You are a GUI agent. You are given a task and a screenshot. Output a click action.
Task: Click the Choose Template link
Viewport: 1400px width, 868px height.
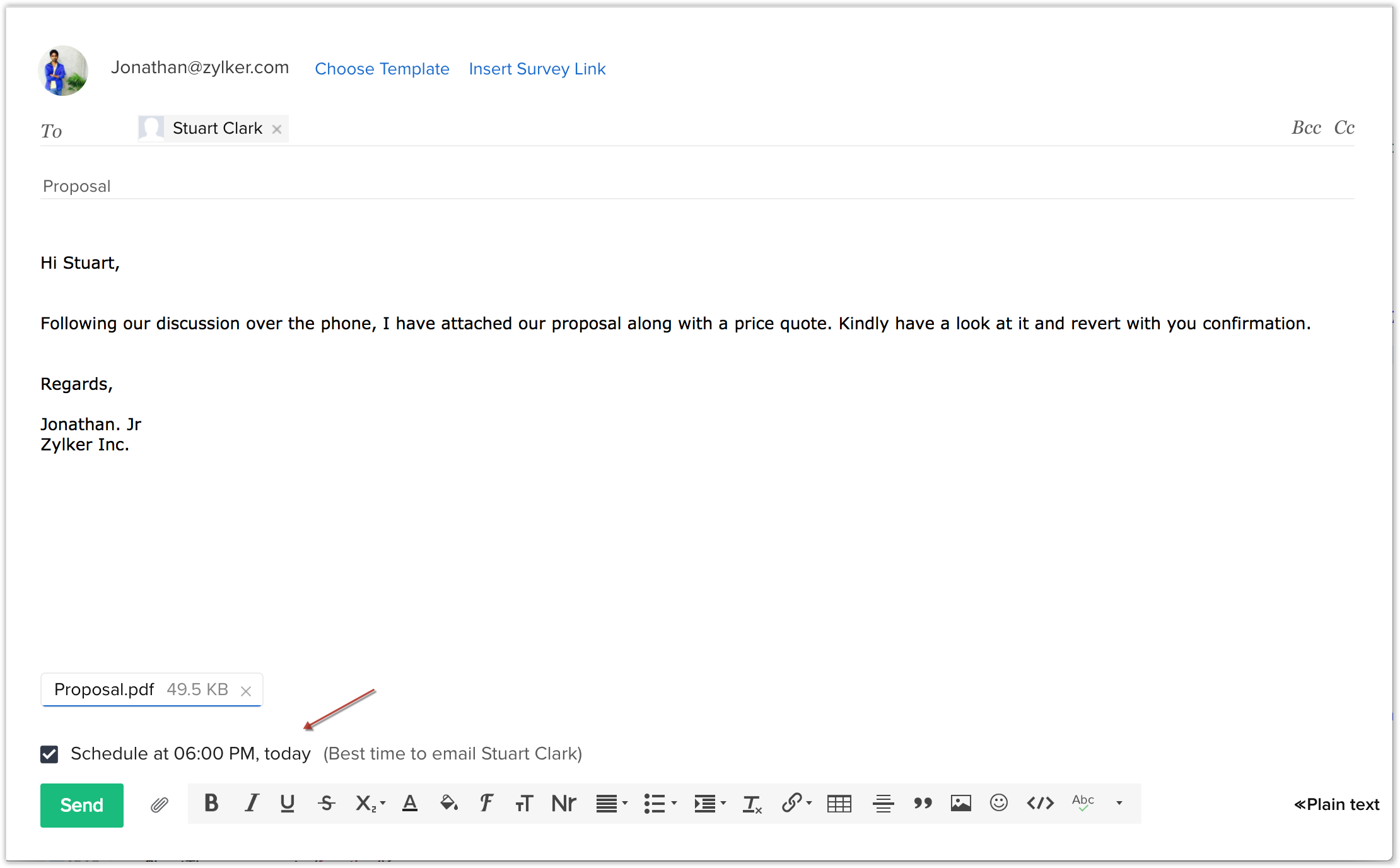pyautogui.click(x=382, y=69)
